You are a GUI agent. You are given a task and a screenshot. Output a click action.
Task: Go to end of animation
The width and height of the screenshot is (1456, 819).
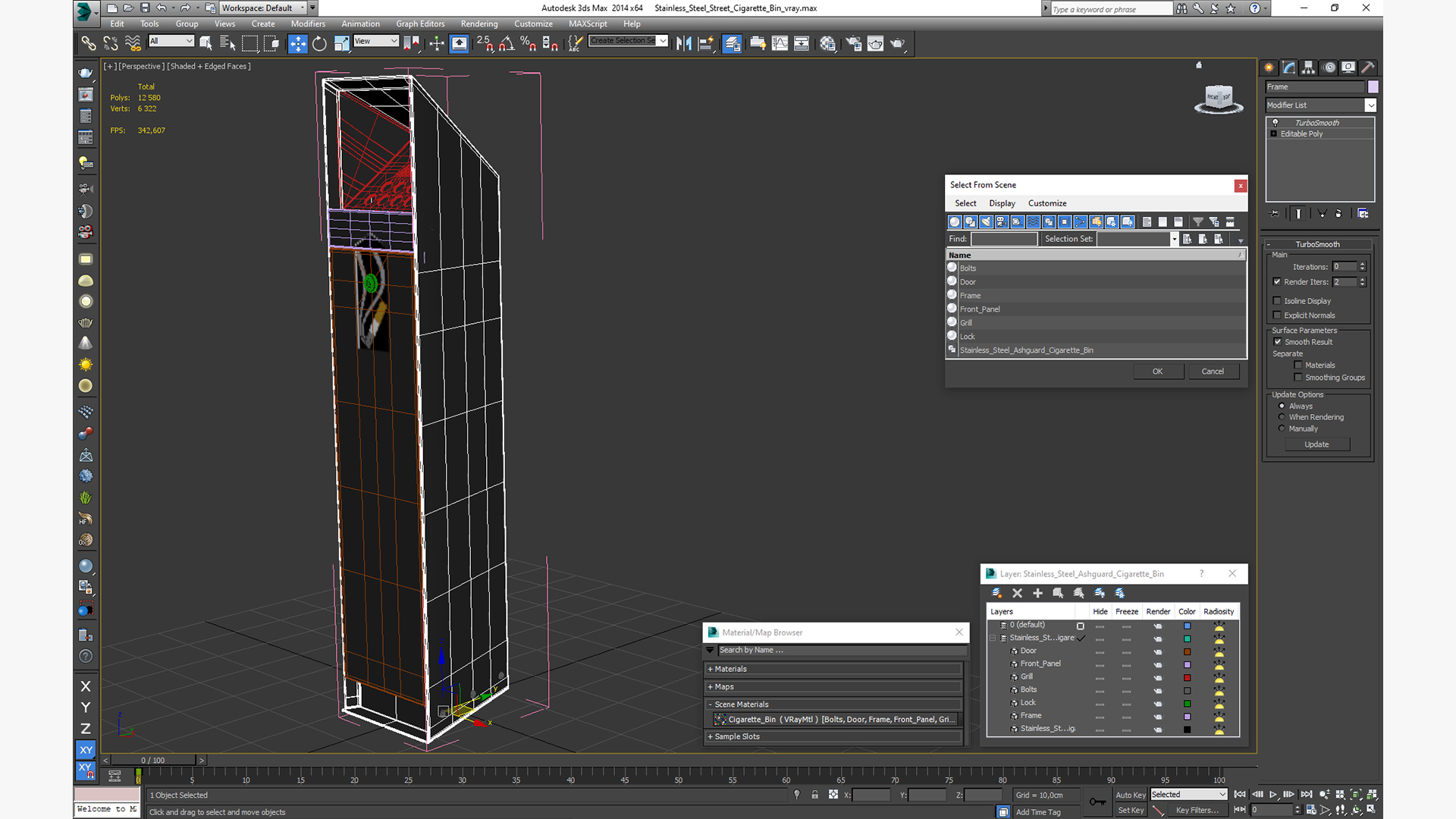click(x=1307, y=794)
